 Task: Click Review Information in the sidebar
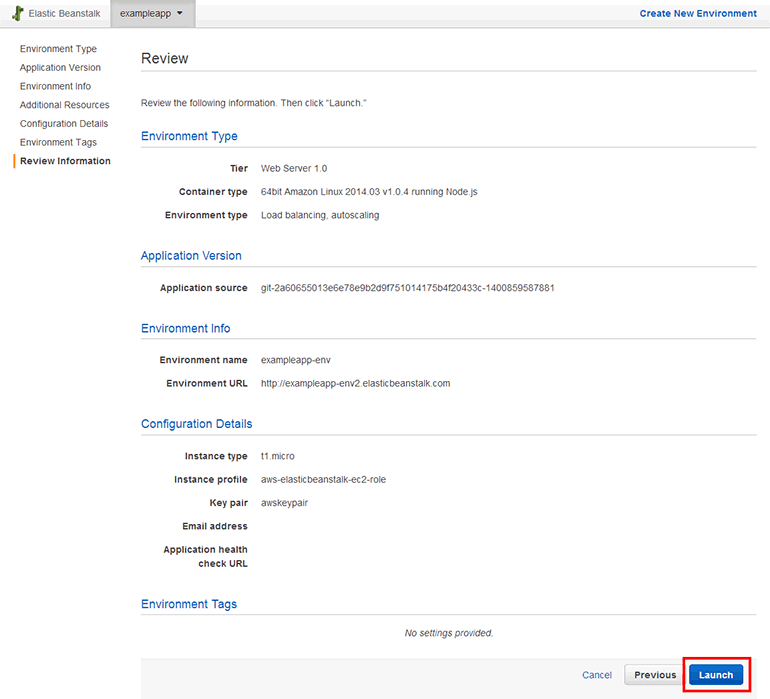click(65, 161)
